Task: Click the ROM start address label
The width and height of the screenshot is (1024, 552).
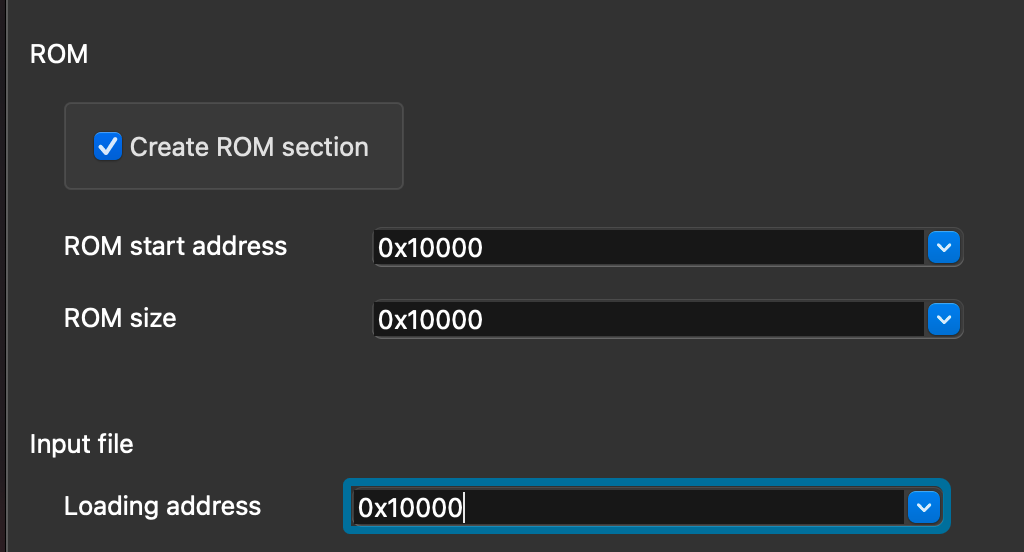Action: 175,246
